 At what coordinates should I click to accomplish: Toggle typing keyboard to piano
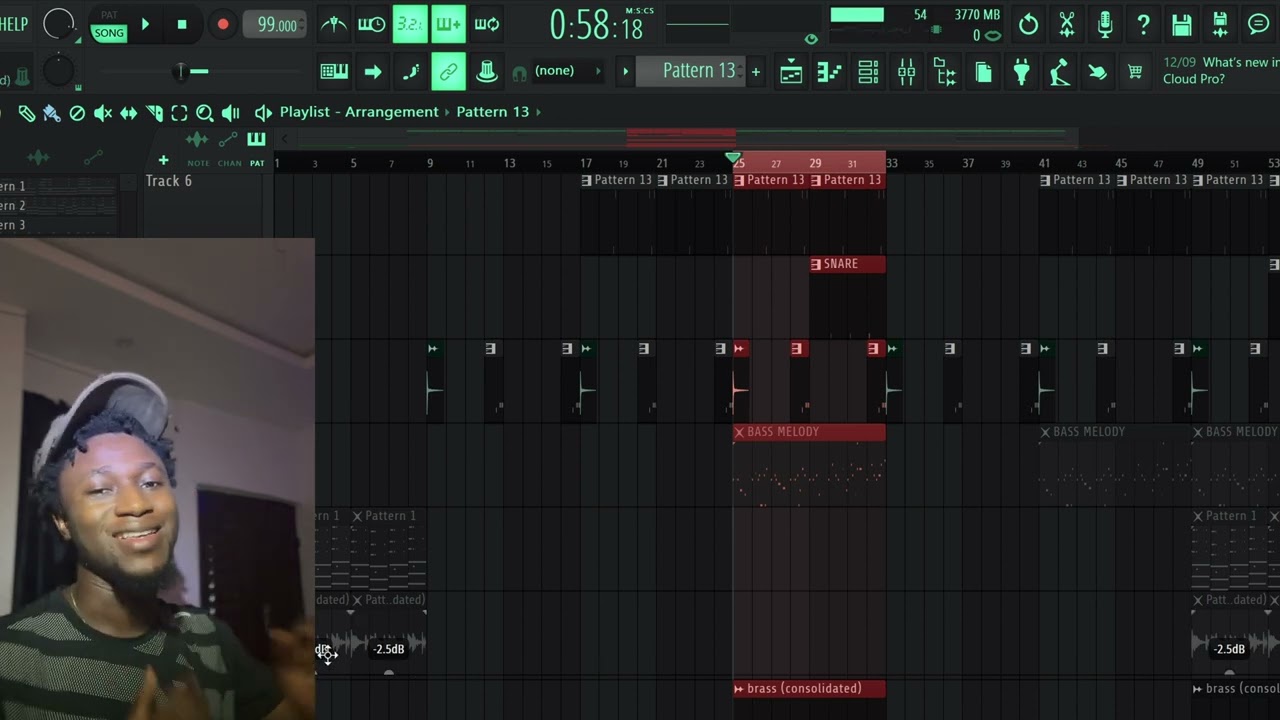pos(334,72)
